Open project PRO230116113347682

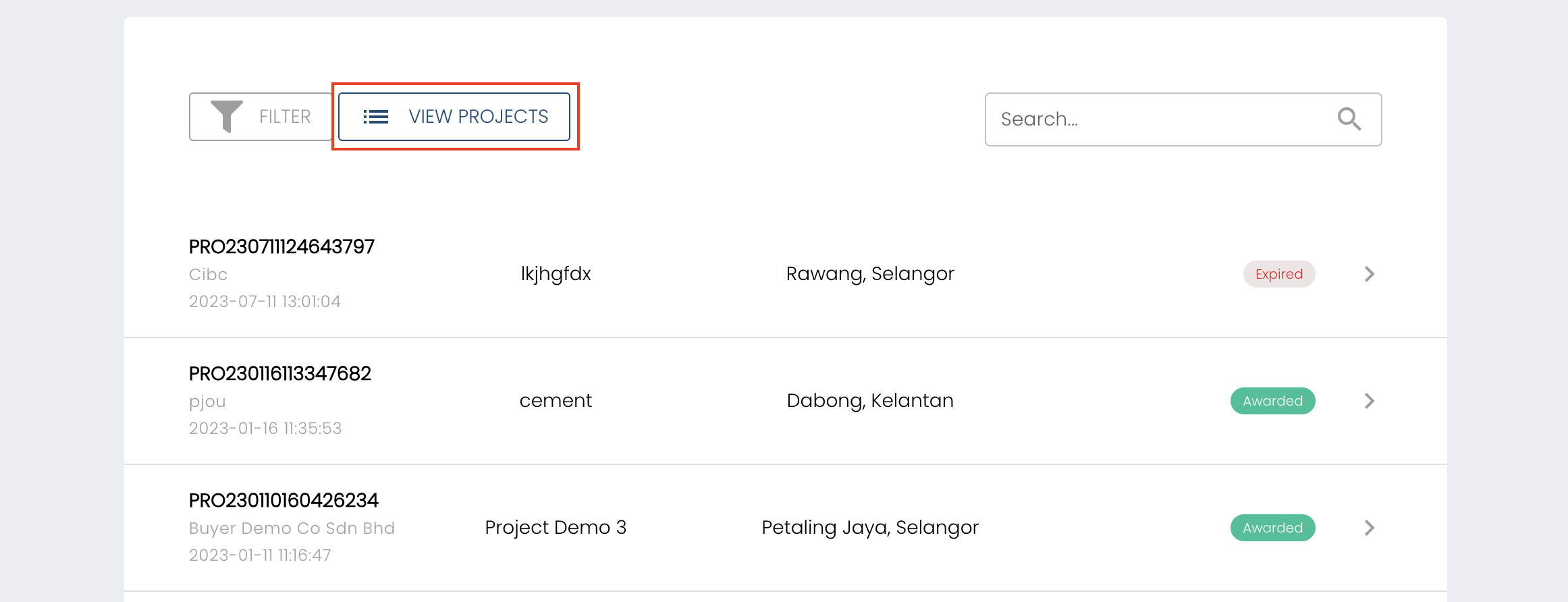coord(280,374)
